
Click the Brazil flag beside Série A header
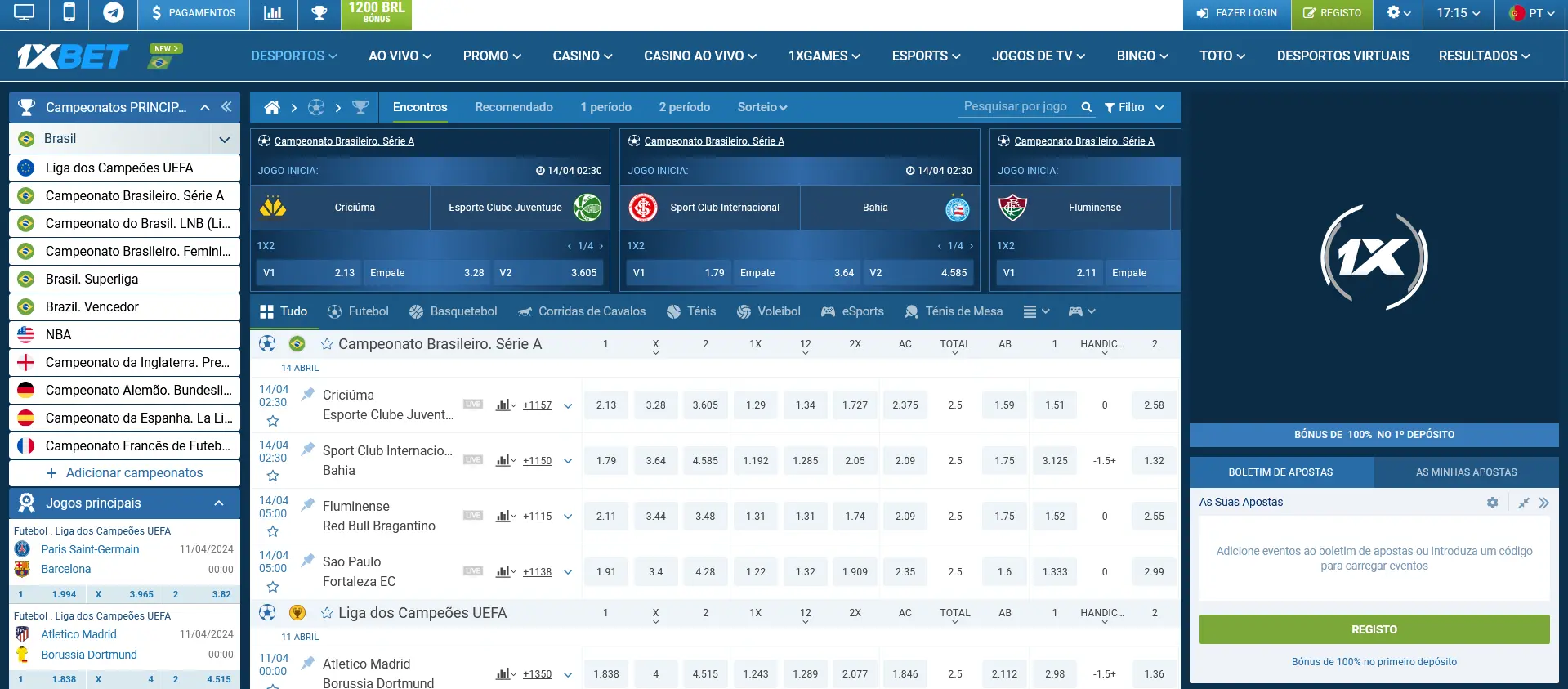[297, 344]
